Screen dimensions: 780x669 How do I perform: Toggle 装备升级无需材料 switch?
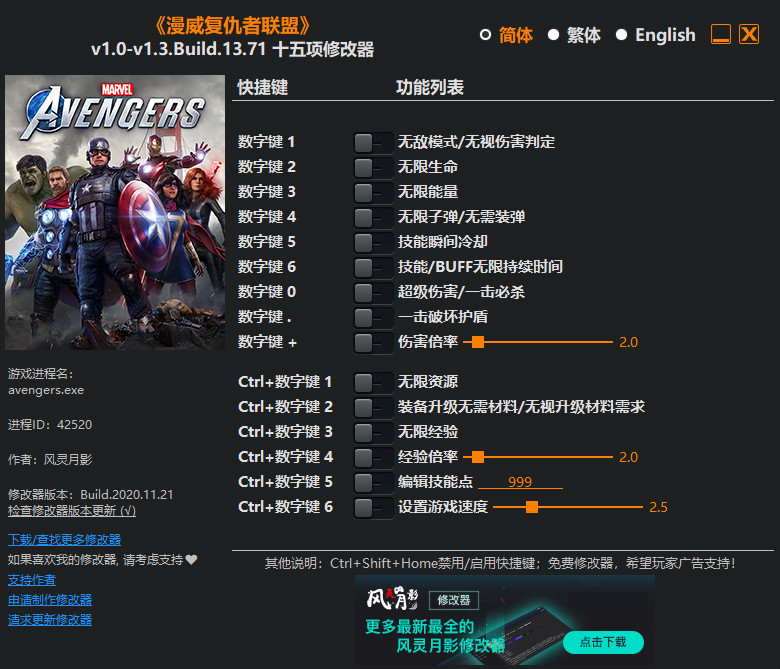[373, 407]
